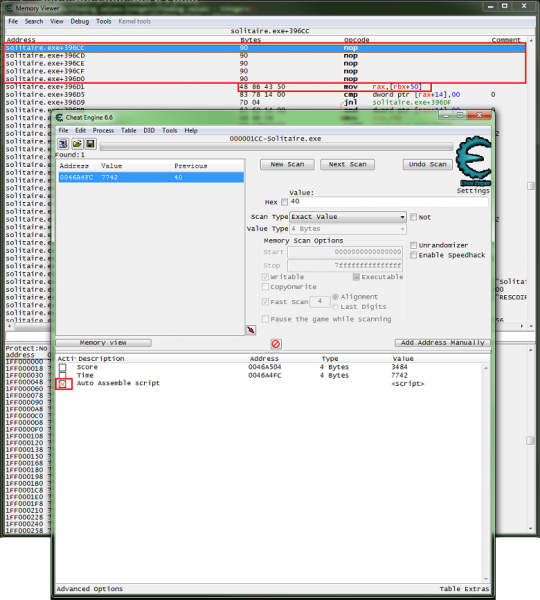Open Cheat Engine Edit menu

click(x=80, y=130)
